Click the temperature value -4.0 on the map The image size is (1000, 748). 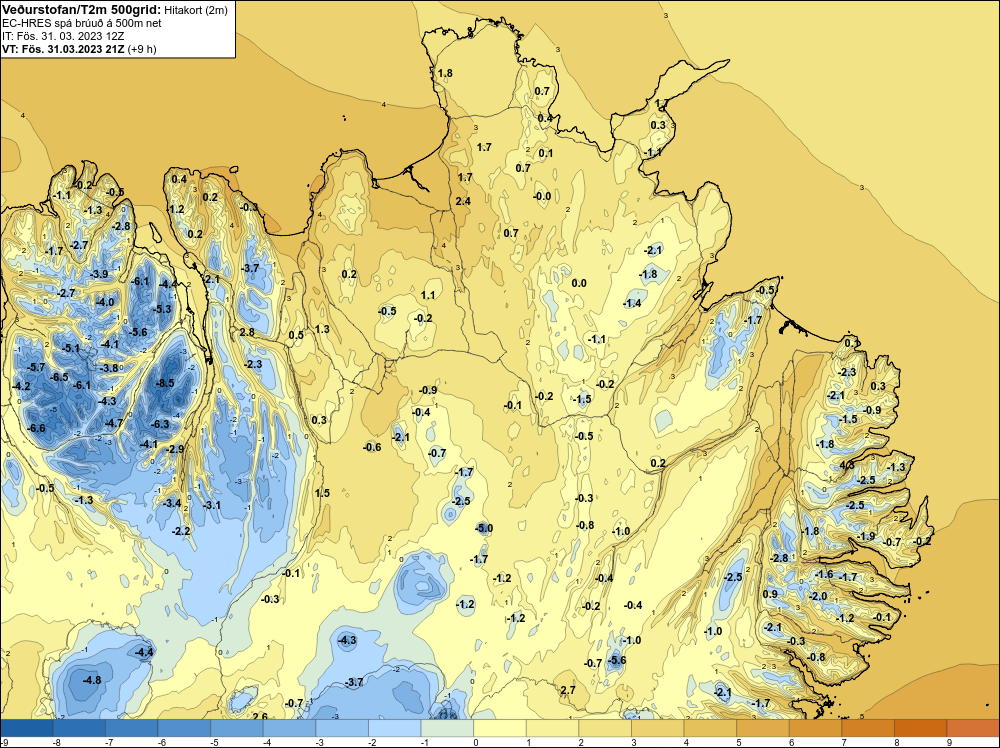(105, 302)
